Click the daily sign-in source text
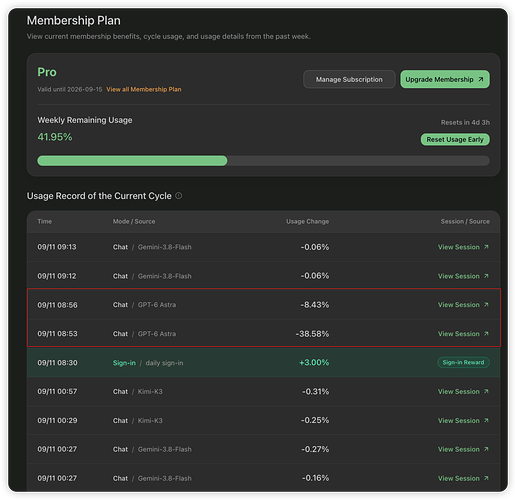The height and width of the screenshot is (500, 515). pos(164,363)
